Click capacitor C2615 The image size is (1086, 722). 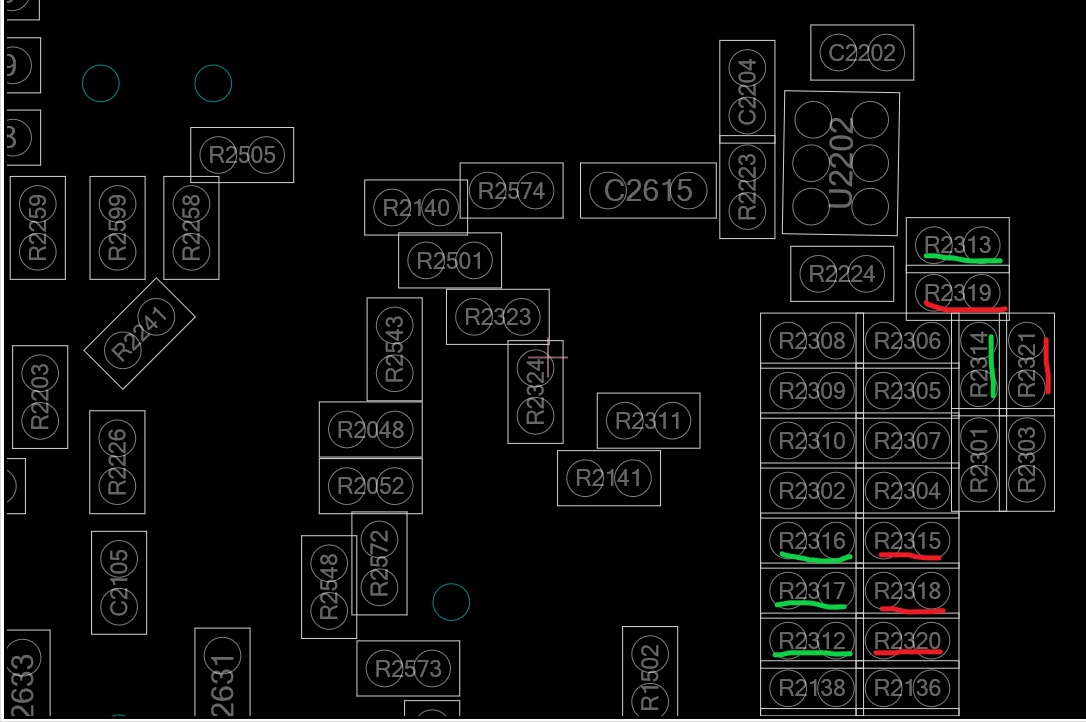(648, 190)
